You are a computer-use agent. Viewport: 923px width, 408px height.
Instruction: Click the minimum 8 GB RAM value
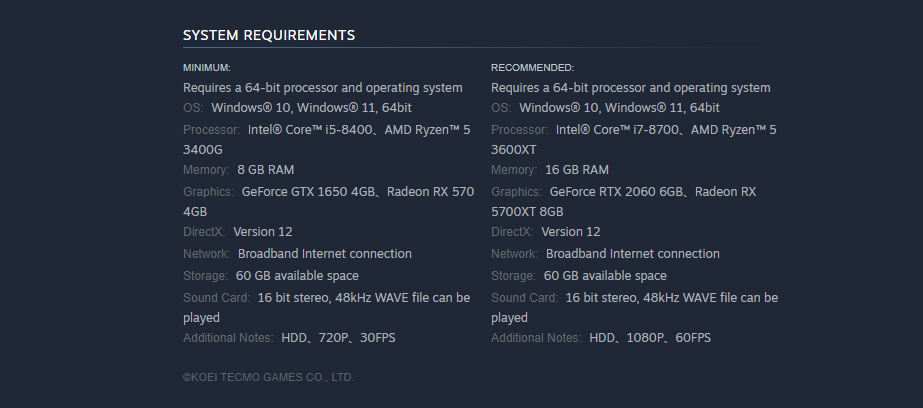(x=265, y=170)
